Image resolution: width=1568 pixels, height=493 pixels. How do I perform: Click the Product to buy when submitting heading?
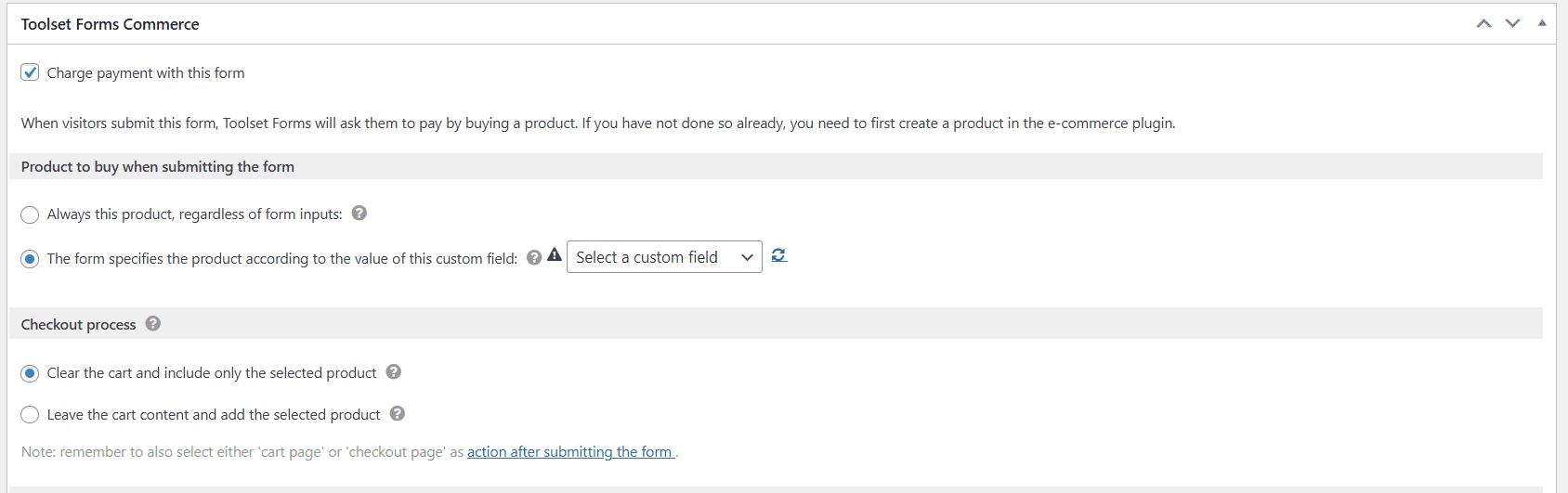(158, 167)
